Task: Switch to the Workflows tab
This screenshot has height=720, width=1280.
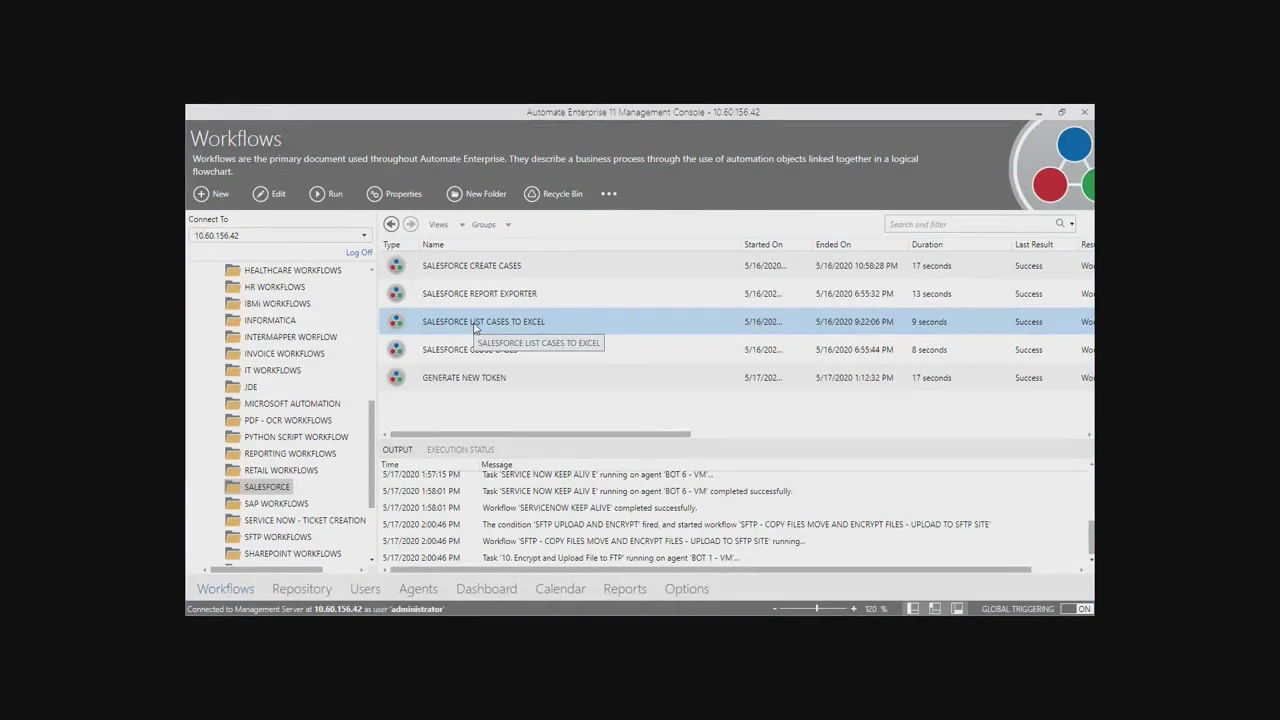Action: [x=225, y=589]
